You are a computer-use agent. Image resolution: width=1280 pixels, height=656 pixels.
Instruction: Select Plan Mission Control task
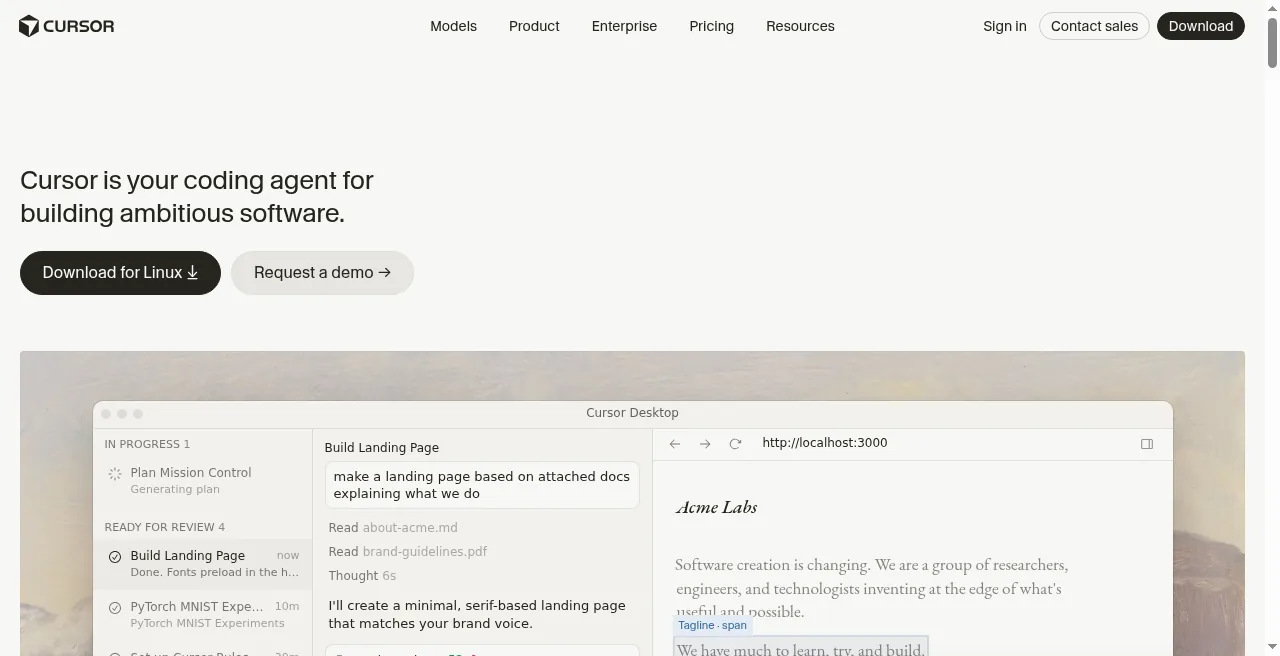click(x=203, y=480)
